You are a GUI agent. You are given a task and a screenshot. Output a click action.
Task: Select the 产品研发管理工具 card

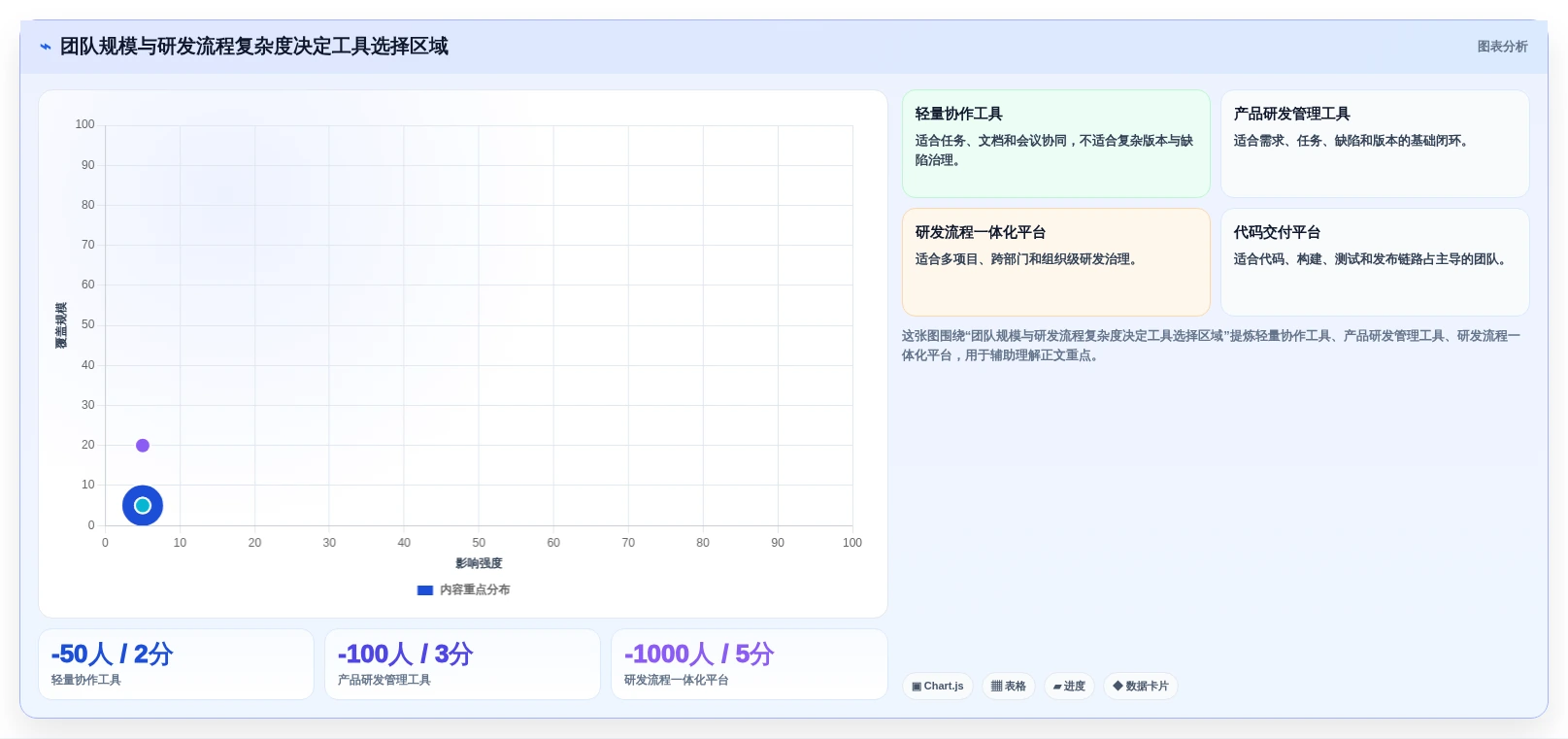[x=1375, y=144]
